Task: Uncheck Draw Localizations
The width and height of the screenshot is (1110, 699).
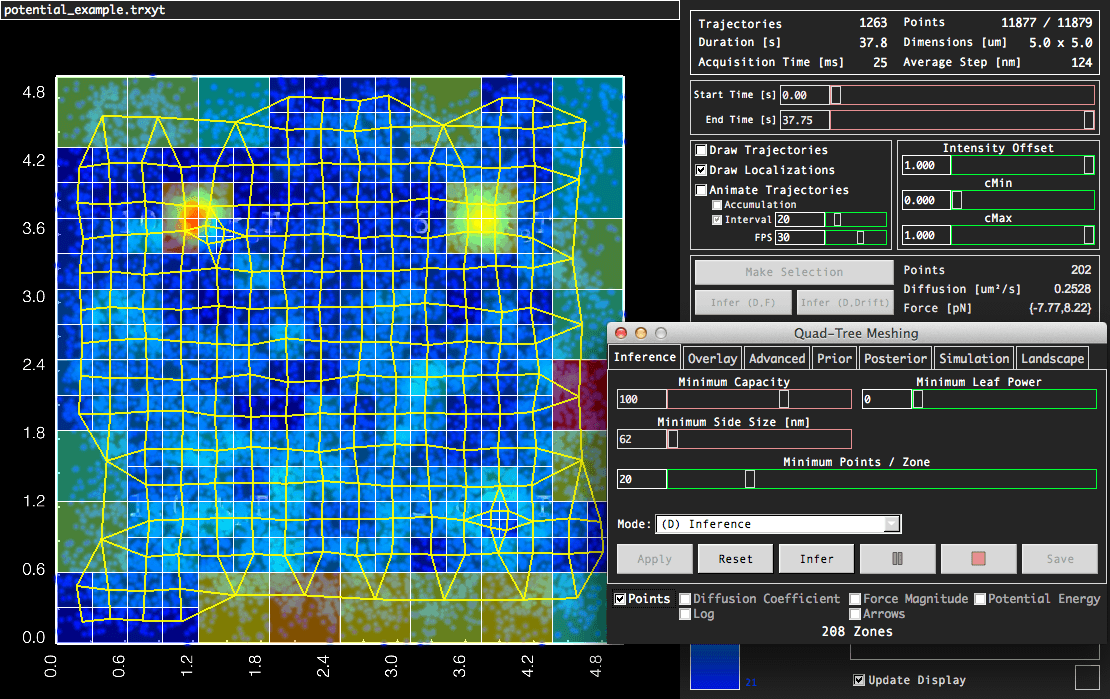Action: [x=701, y=170]
